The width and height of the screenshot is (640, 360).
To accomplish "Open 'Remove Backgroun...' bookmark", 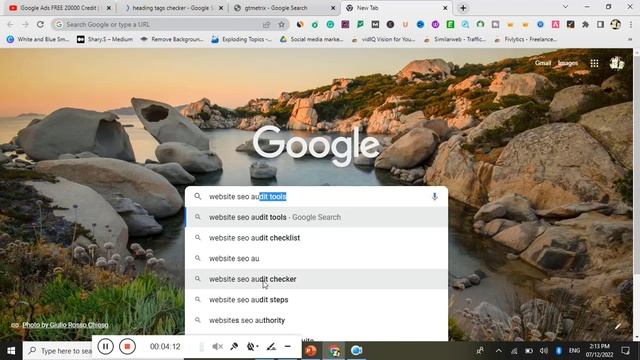I will [x=172, y=39].
